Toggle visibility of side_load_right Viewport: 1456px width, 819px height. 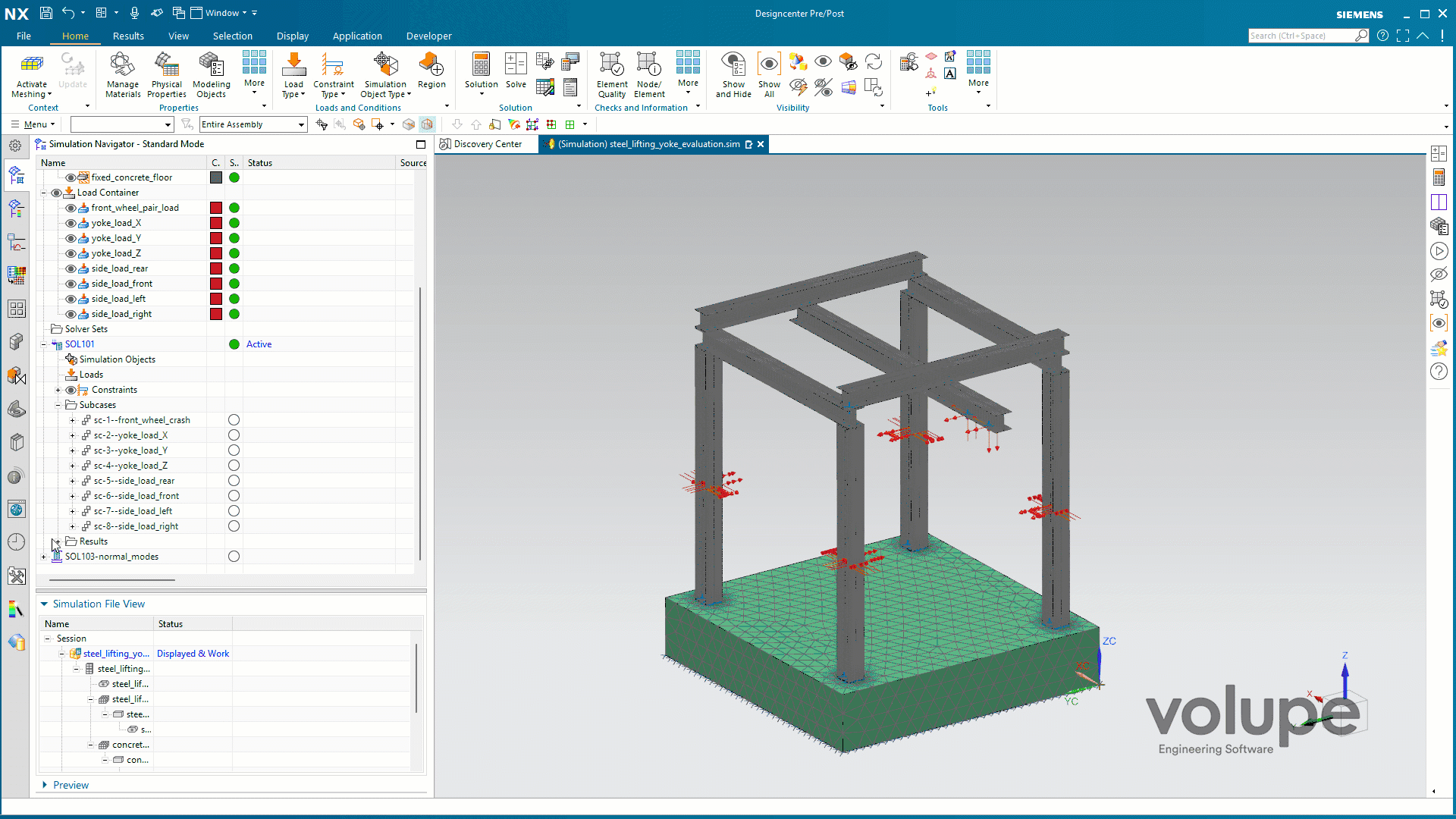[x=71, y=314]
